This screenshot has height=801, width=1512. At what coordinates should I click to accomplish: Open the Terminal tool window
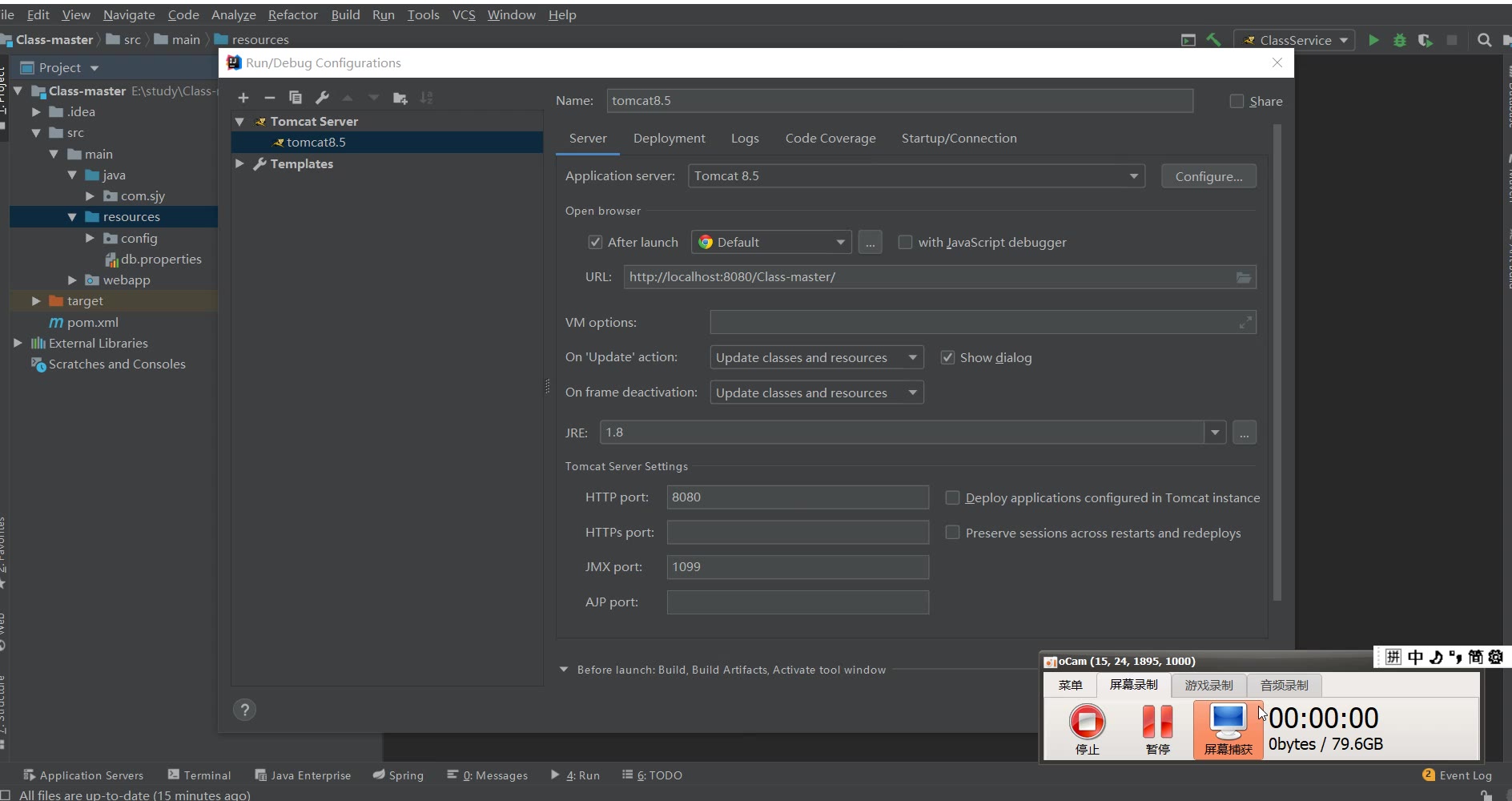199,775
